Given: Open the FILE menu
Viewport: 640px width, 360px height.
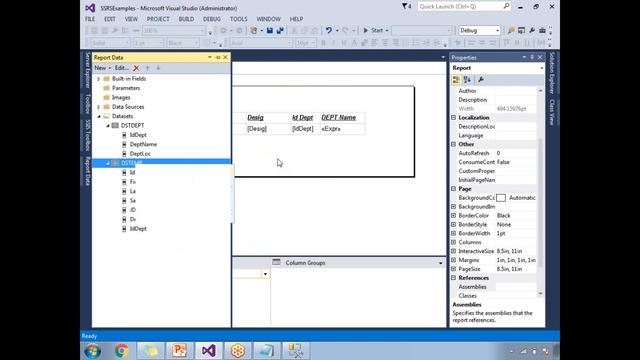Looking at the screenshot, I should 90,19.
